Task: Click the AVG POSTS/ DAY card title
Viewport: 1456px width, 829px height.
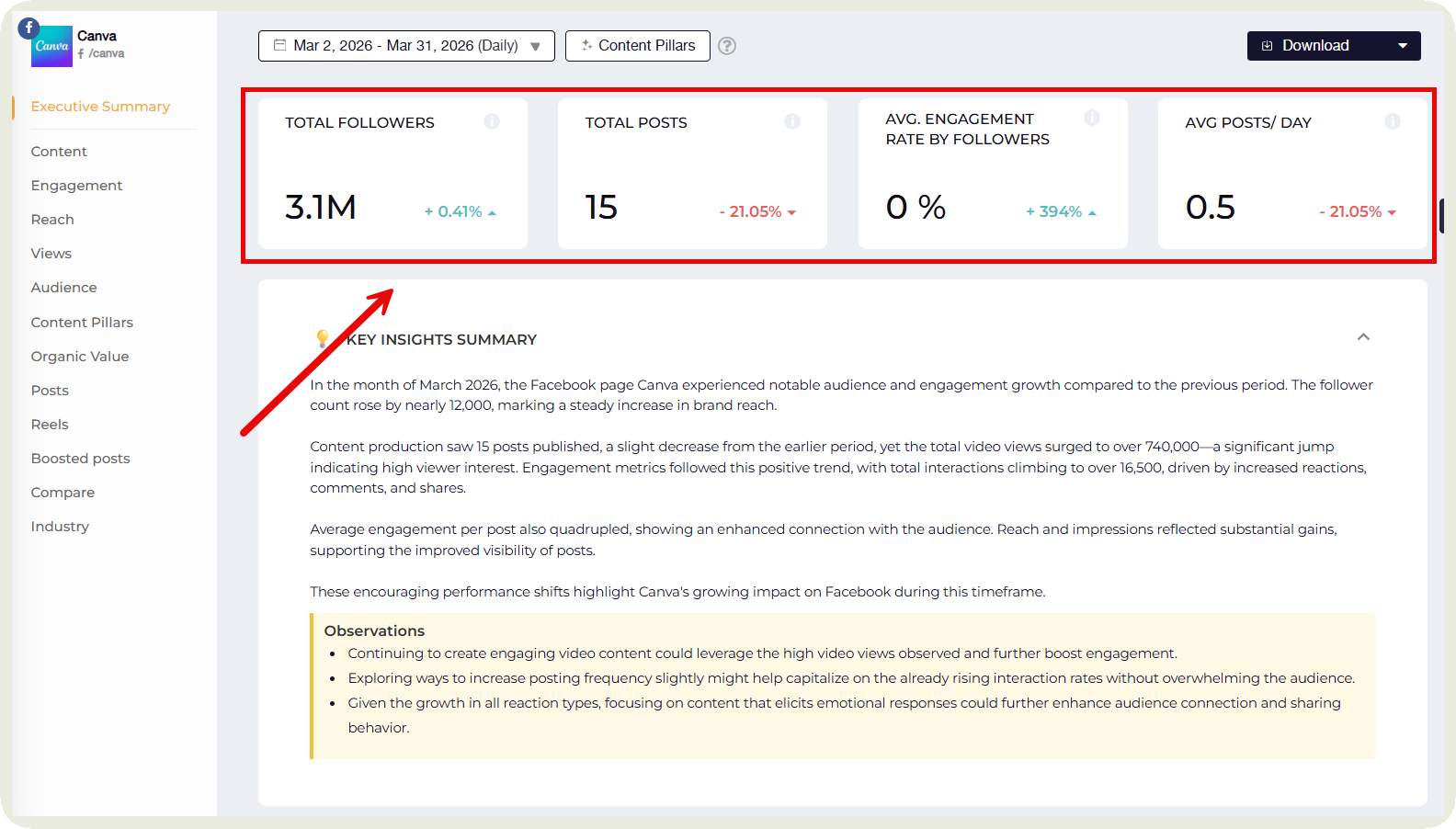Action: tap(1248, 123)
